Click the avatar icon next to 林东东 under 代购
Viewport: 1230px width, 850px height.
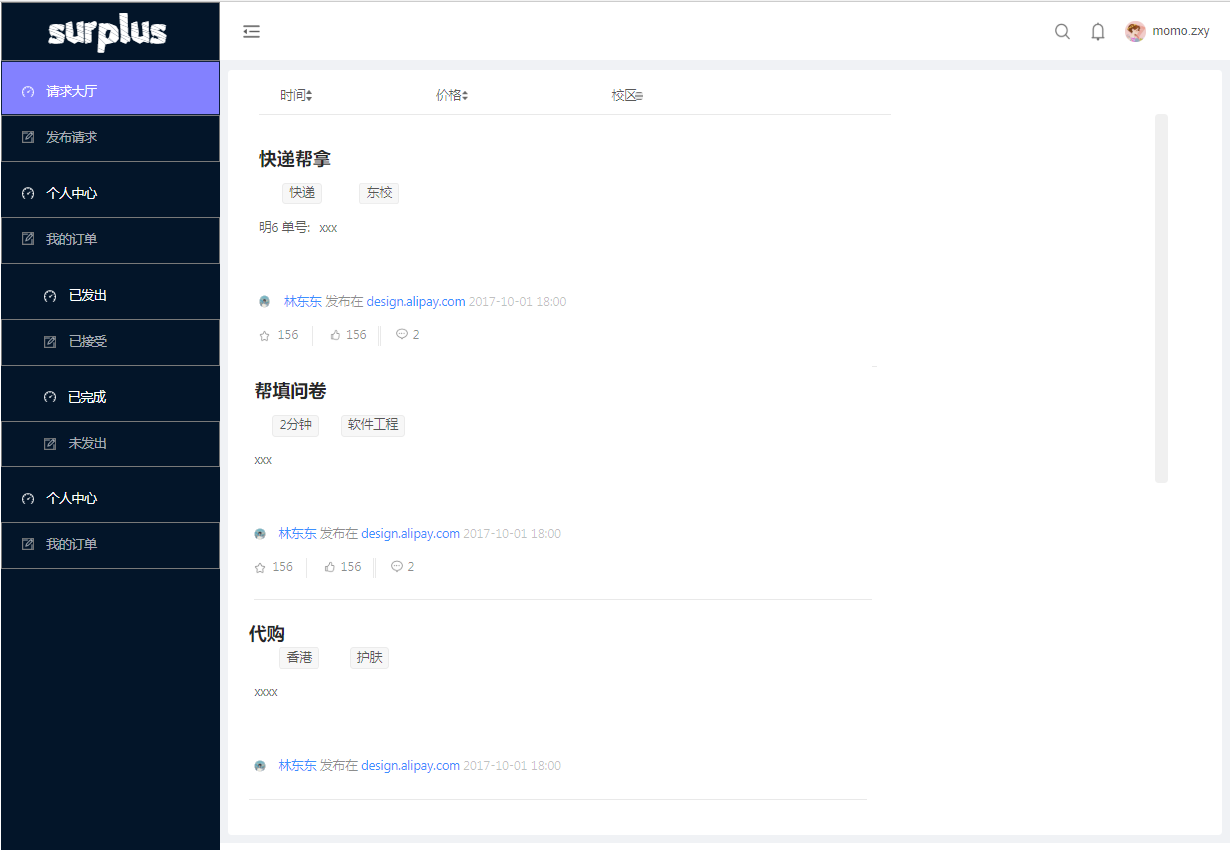click(x=260, y=765)
